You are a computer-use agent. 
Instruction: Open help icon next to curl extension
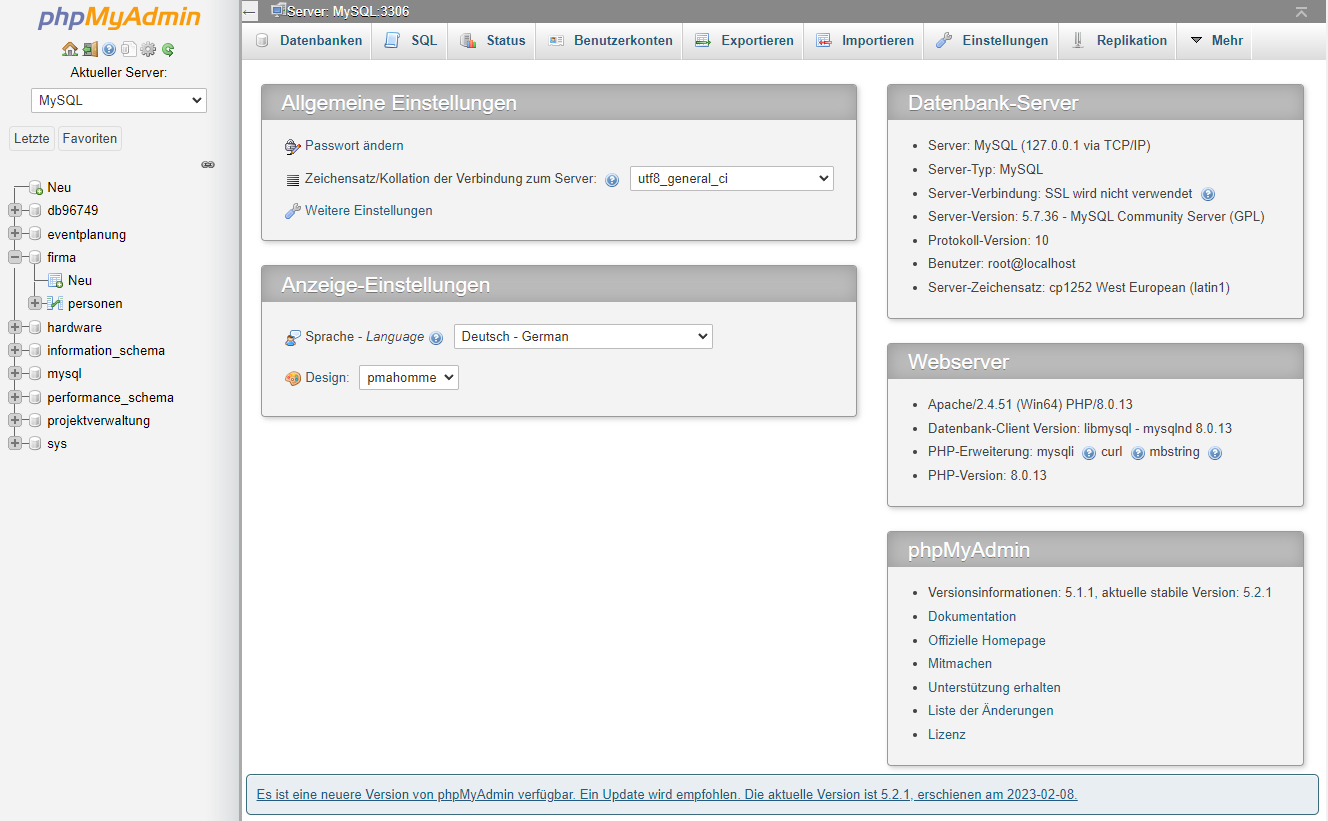pos(1138,452)
